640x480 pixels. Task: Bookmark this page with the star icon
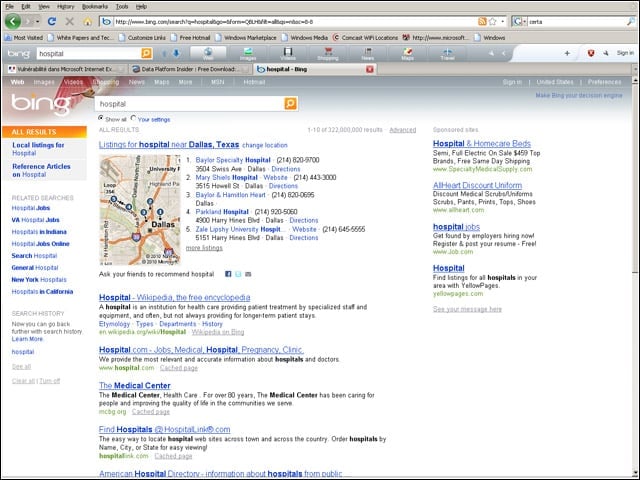493,21
